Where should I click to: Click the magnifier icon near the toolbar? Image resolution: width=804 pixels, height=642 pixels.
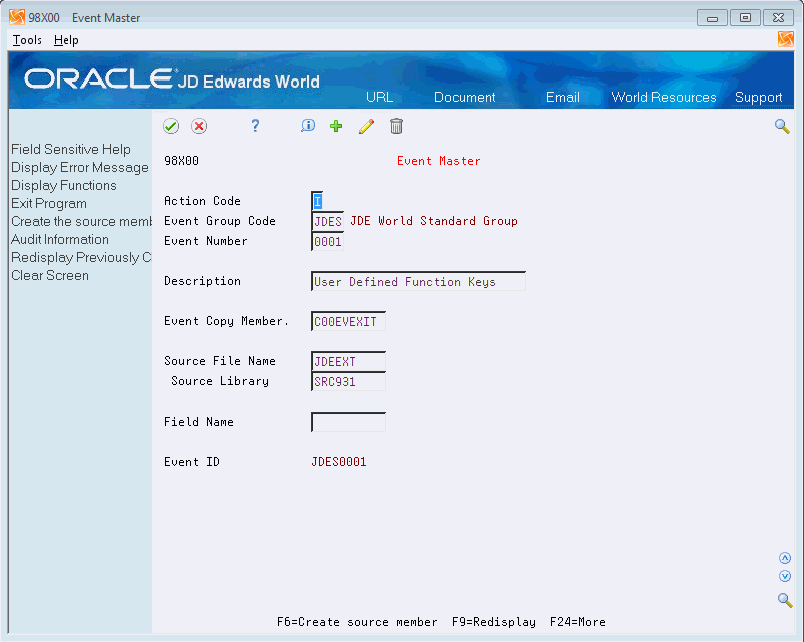[x=782, y=126]
